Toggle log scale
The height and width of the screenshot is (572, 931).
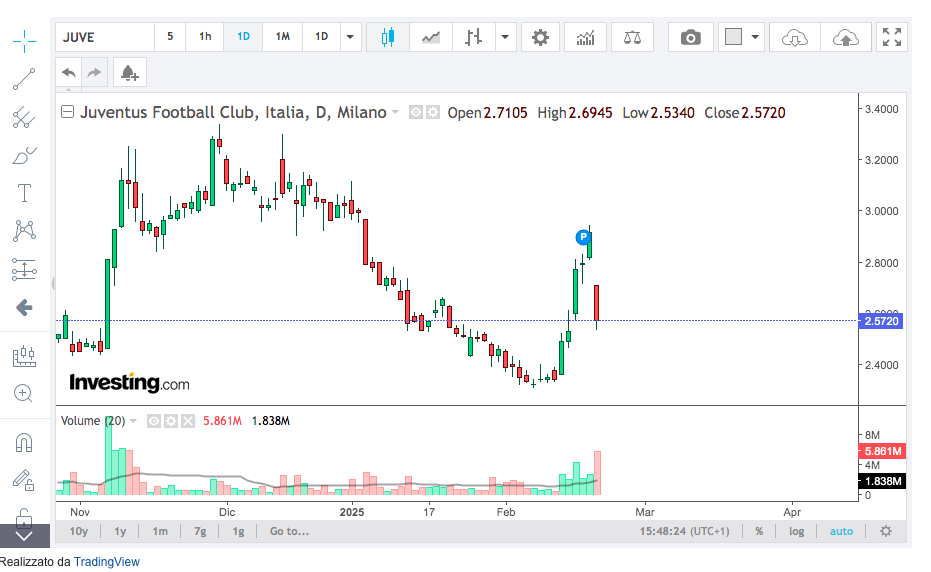click(x=796, y=531)
